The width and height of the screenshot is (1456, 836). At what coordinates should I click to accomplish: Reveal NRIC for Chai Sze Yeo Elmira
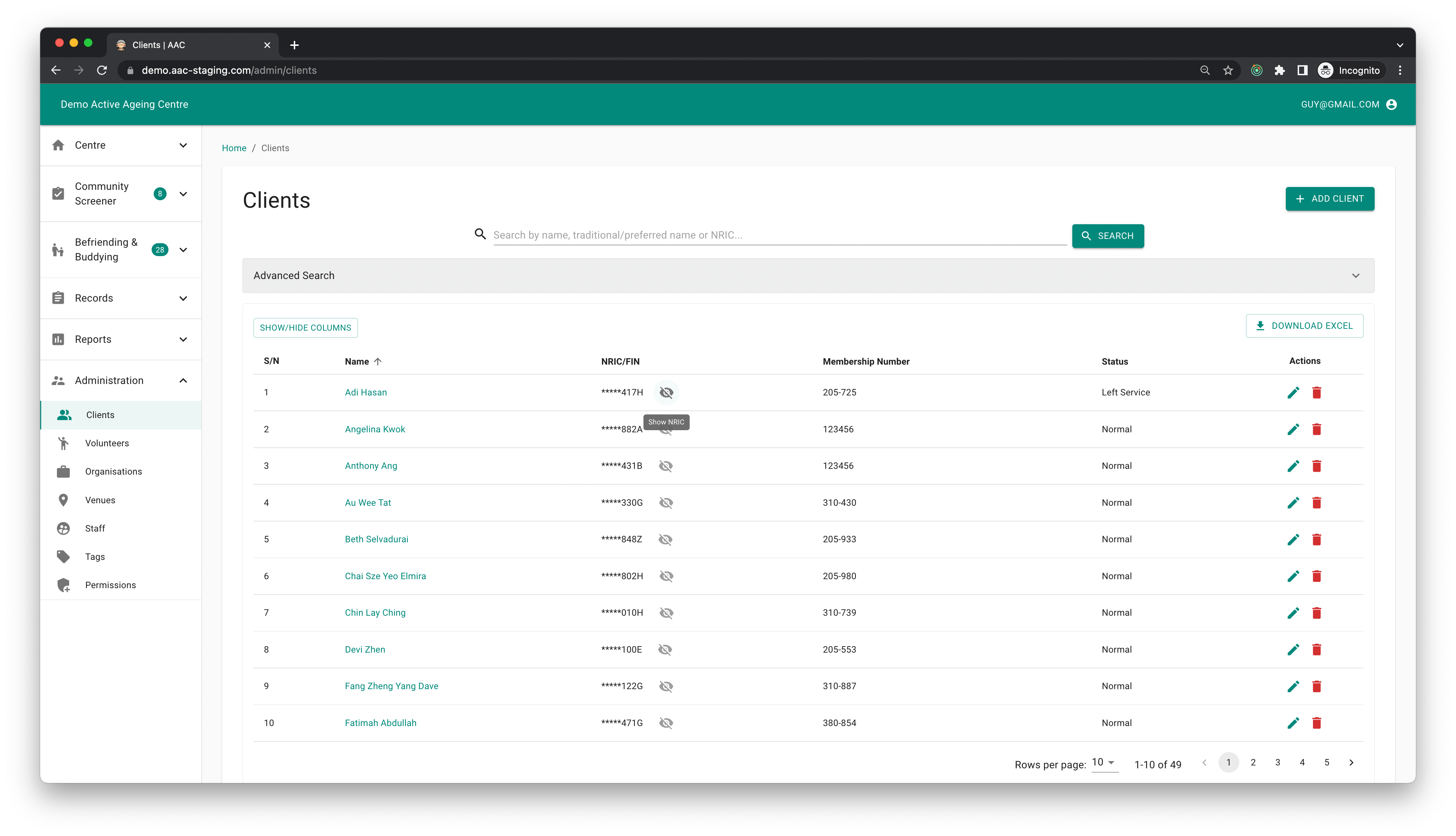666,576
